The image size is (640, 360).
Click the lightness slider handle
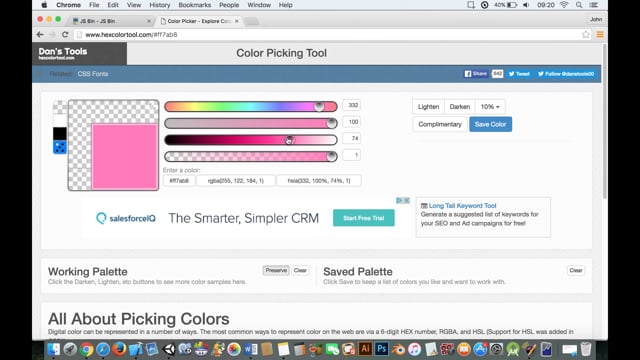[x=289, y=140]
